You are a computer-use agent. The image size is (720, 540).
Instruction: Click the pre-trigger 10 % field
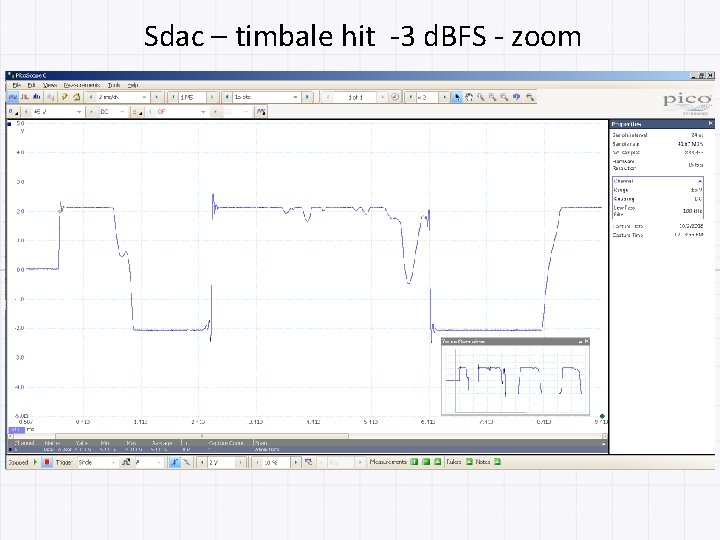pos(276,462)
